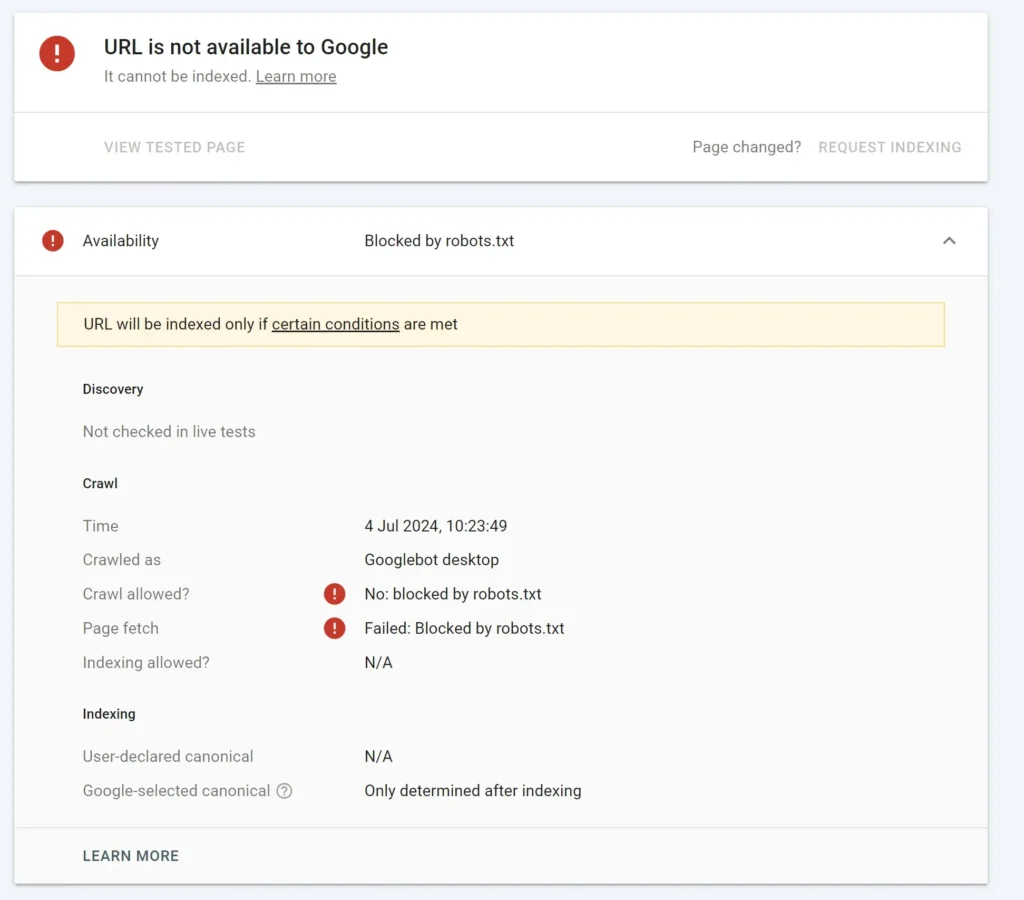1024x900 pixels.
Task: Click the error icon next to Crawl allowed
Action: pos(334,594)
